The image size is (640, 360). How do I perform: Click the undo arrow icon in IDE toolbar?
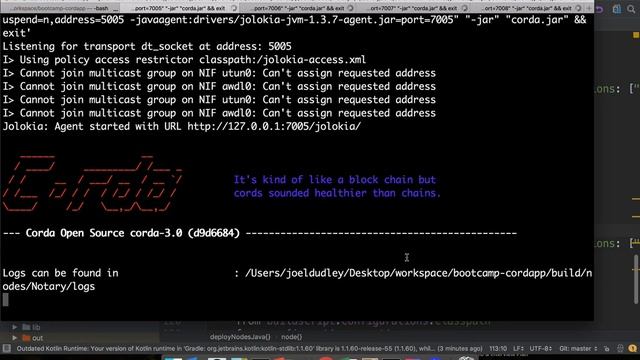click(x=599, y=9)
